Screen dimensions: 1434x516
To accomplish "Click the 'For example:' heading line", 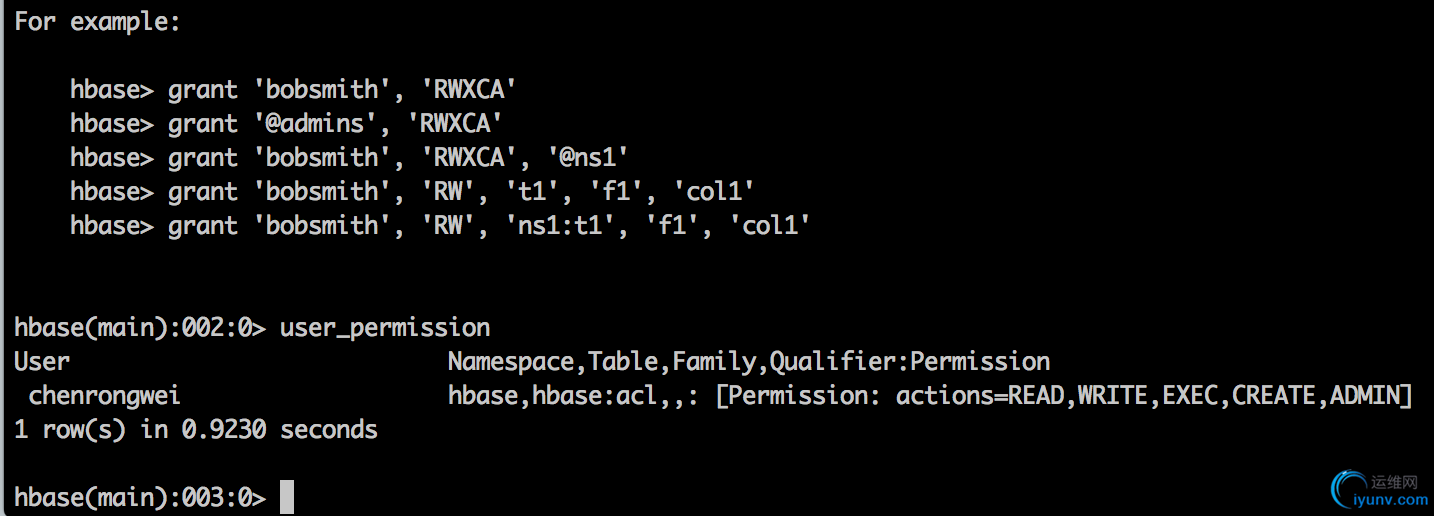I will tap(97, 22).
